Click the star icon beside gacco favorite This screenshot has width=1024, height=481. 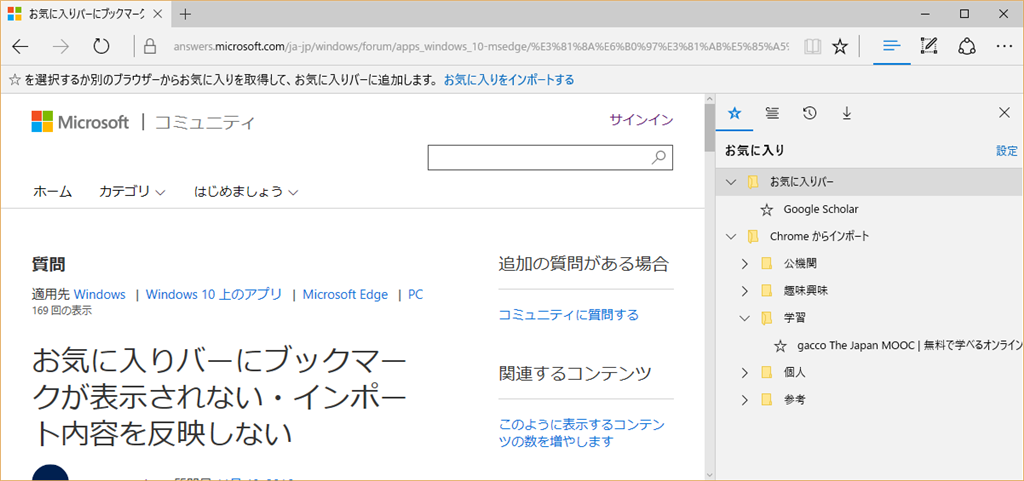click(x=780, y=346)
